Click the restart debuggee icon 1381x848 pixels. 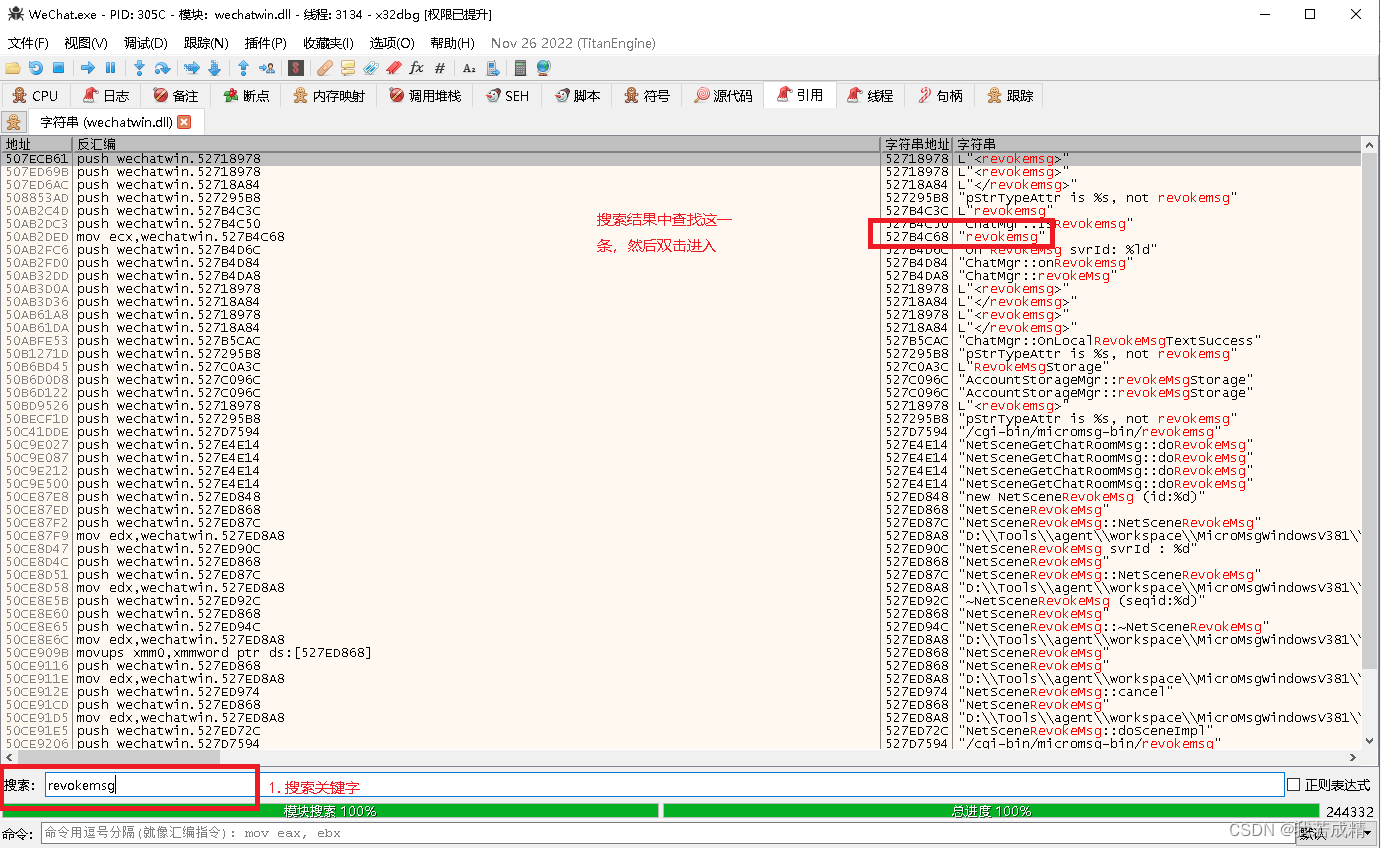36,68
